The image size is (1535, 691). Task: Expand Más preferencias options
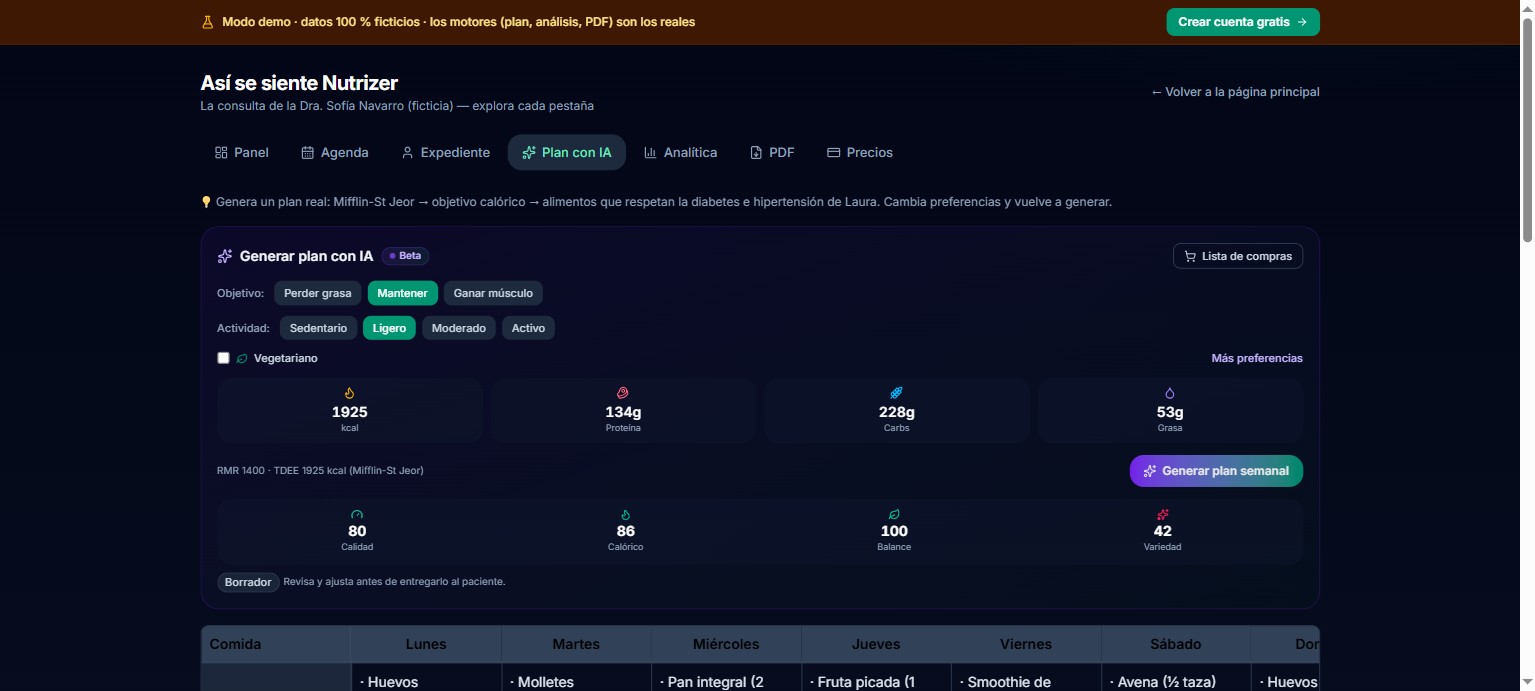coord(1257,358)
